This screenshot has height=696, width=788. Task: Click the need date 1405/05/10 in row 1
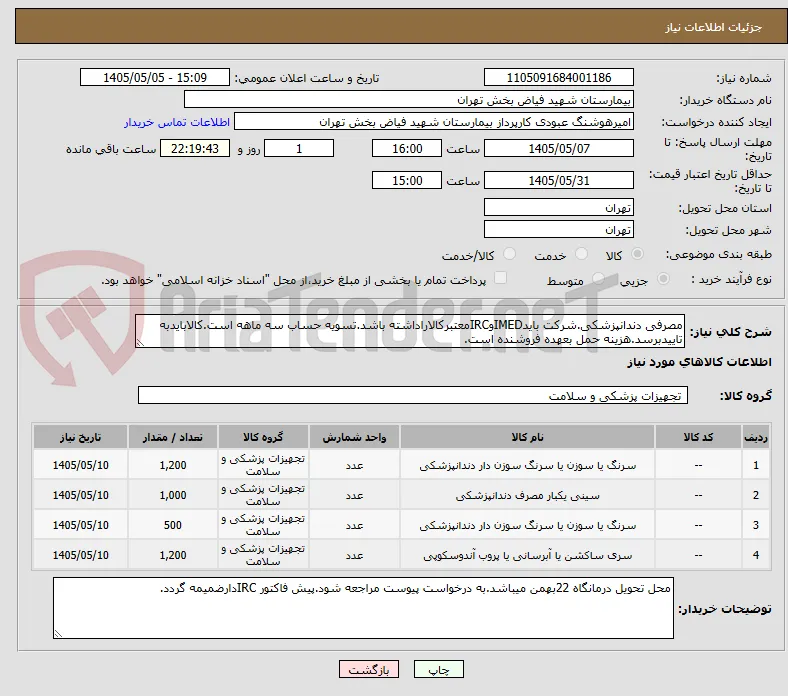pos(80,465)
